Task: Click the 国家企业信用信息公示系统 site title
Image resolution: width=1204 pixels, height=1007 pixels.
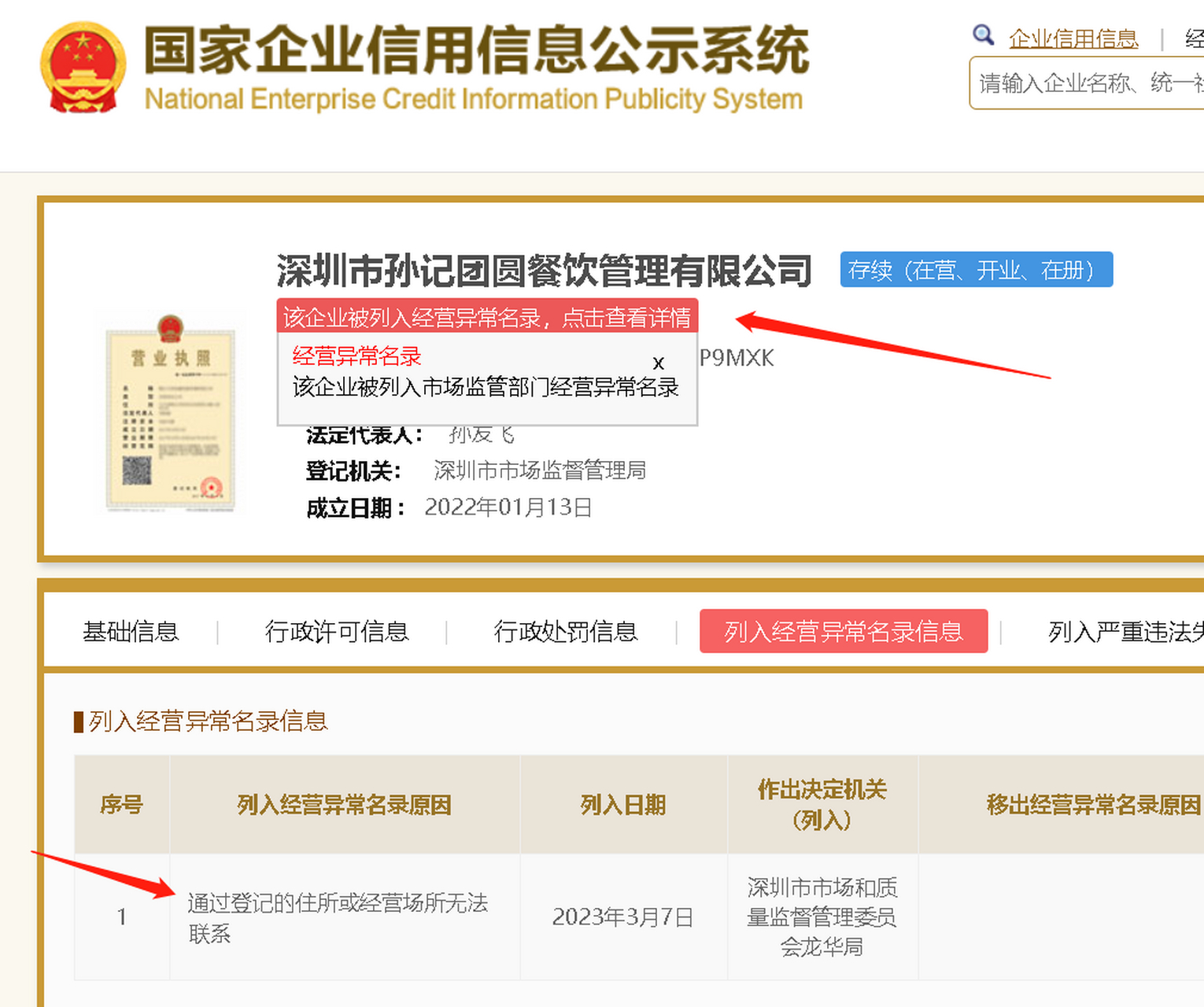Action: [x=477, y=50]
